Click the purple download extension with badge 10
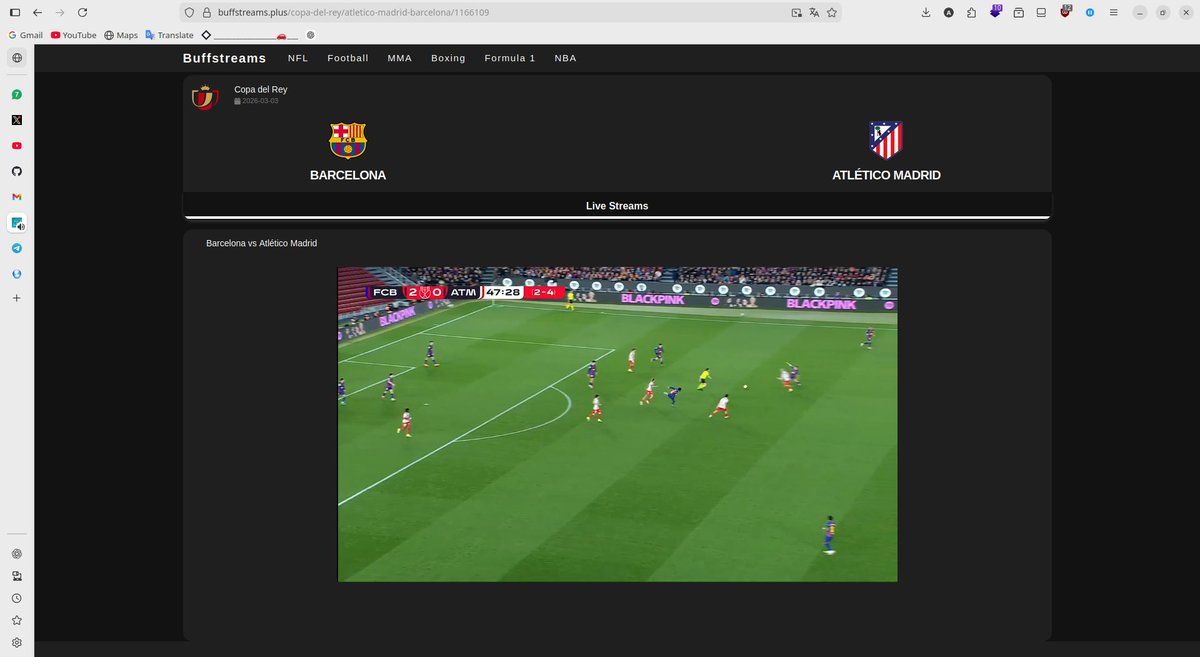Viewport: 1200px width, 657px height. click(x=995, y=12)
